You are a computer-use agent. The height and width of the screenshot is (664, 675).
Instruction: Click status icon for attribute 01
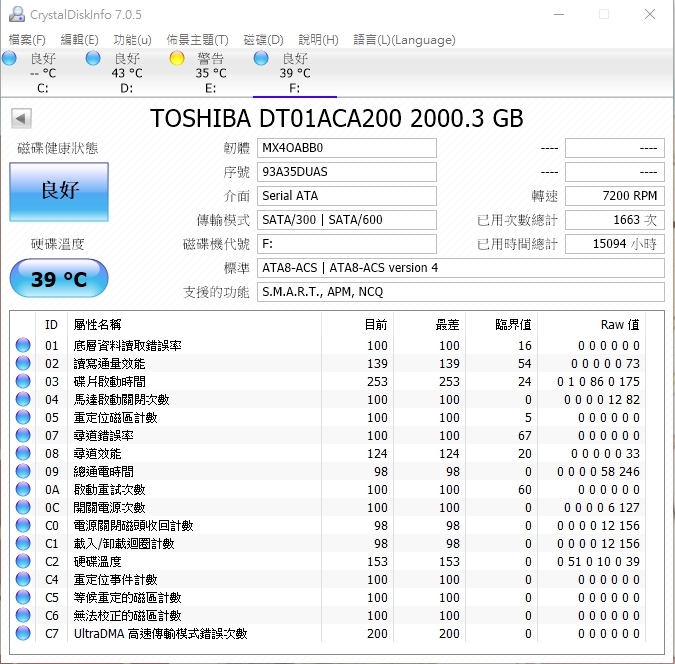point(23,345)
